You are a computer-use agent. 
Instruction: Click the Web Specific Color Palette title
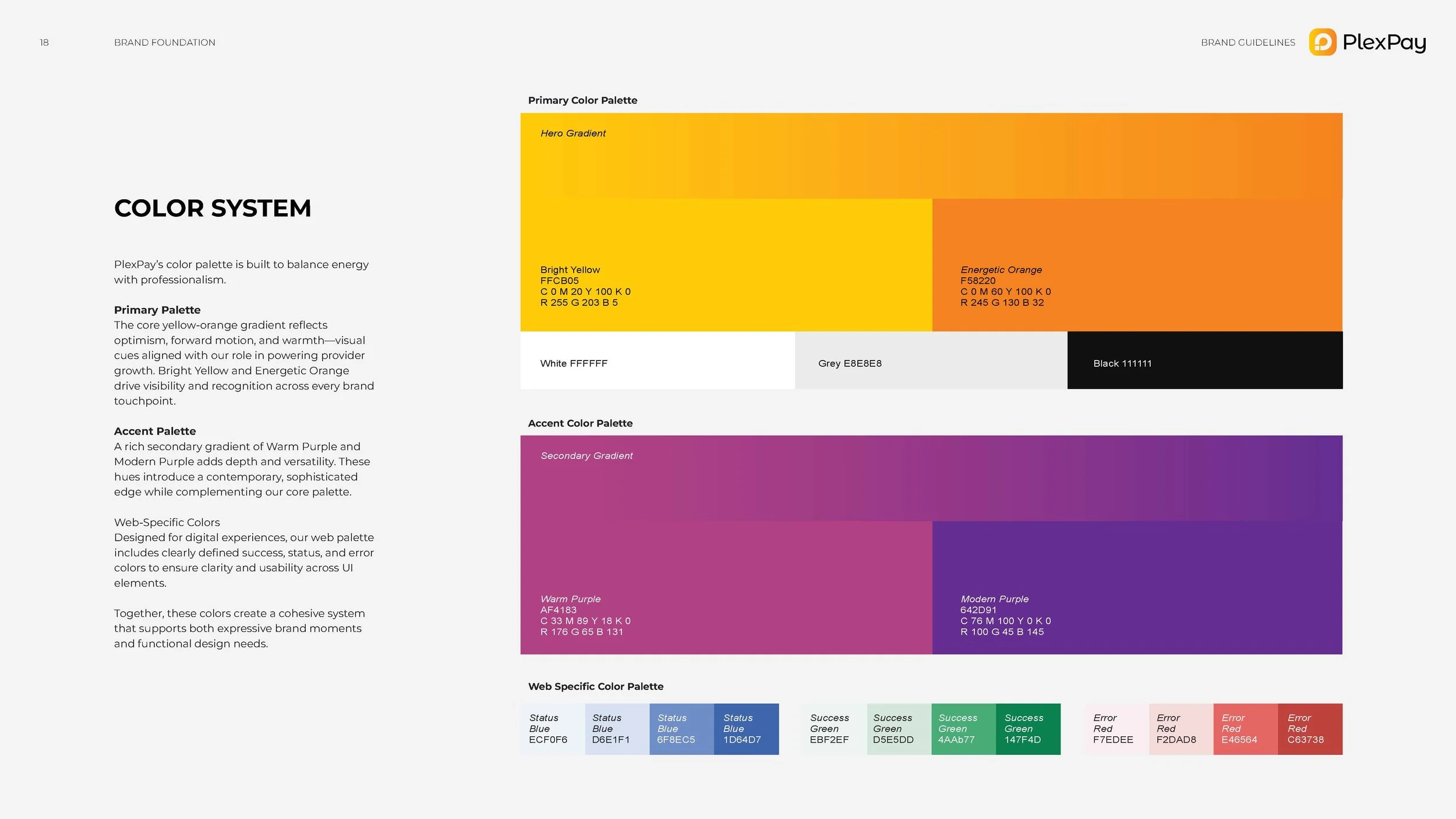pos(596,687)
